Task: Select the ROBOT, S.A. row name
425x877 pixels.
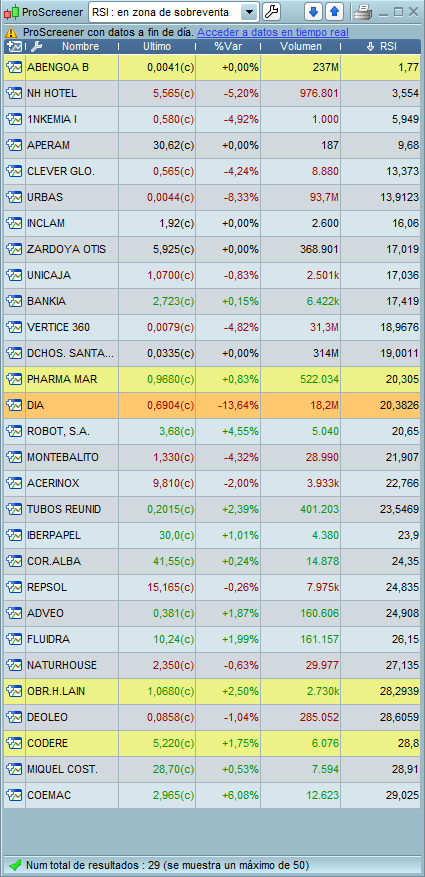Action: [58, 432]
